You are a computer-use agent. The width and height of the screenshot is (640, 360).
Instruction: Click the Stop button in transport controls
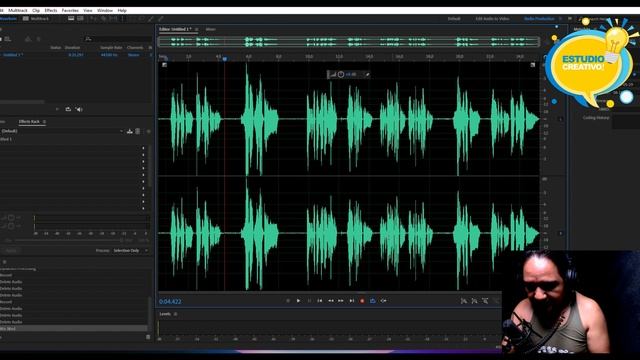point(288,301)
